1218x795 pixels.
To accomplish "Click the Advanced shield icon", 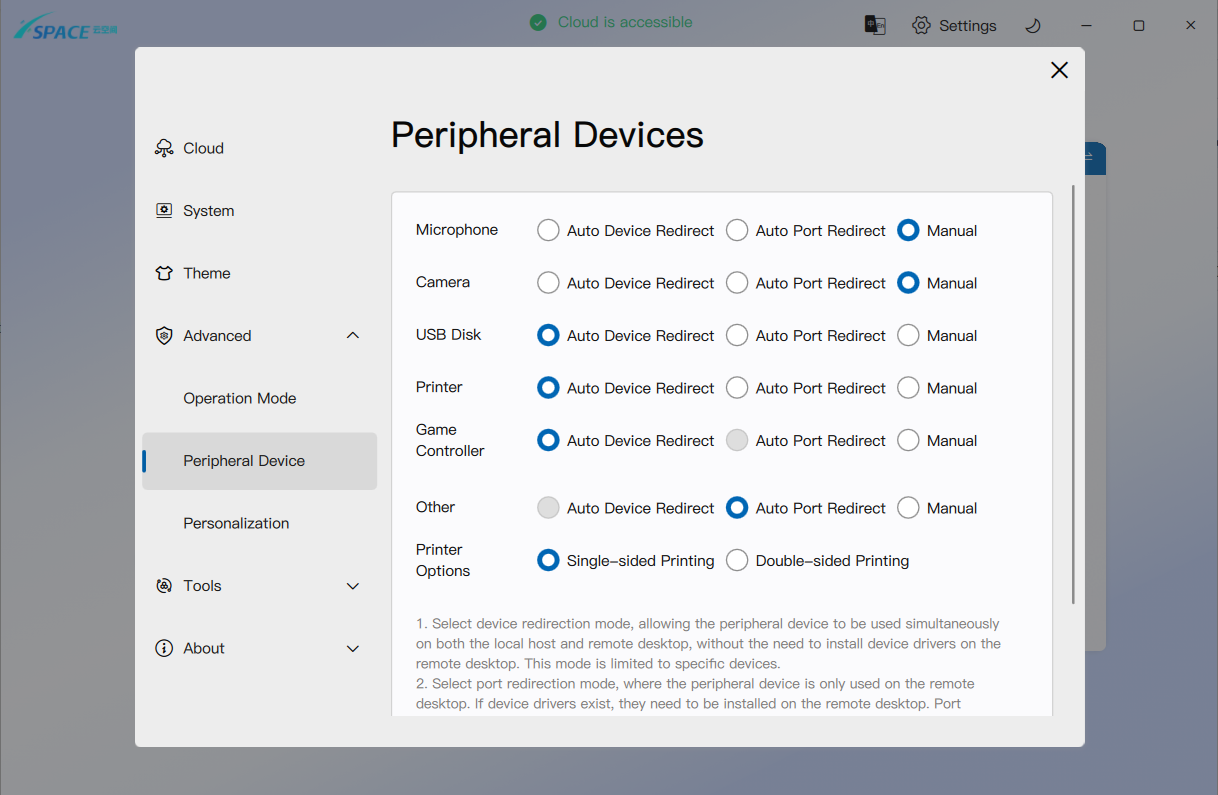I will tap(164, 336).
